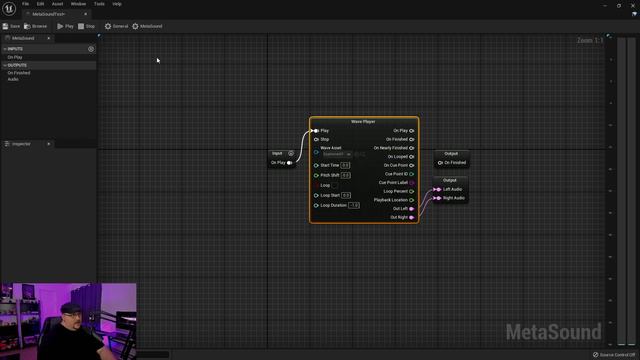This screenshot has width=640, height=360.
Task: Click the Loop Start input pin
Action: 316,196
